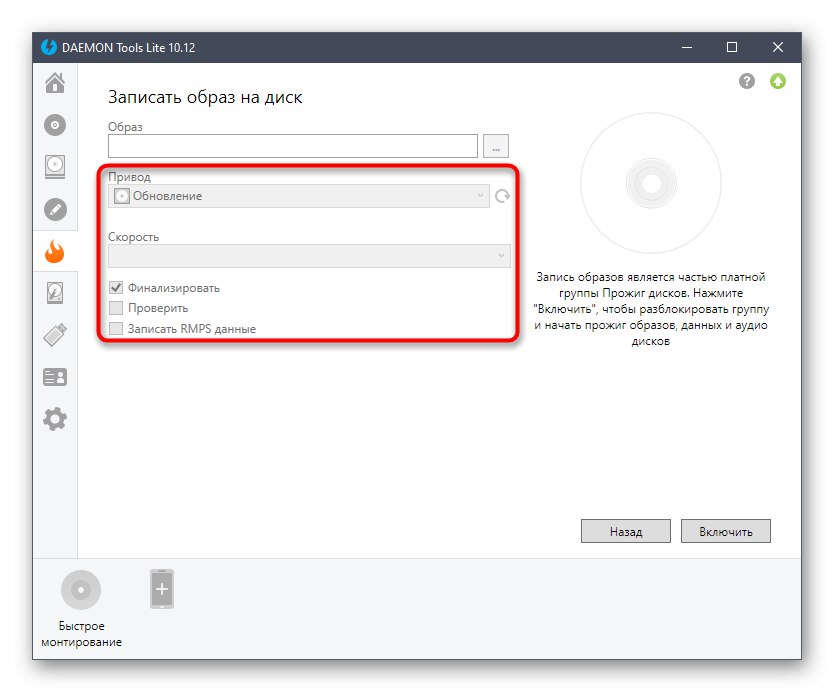The image size is (834, 692).
Task: Check the Записать RMPS данные option
Action: (116, 328)
